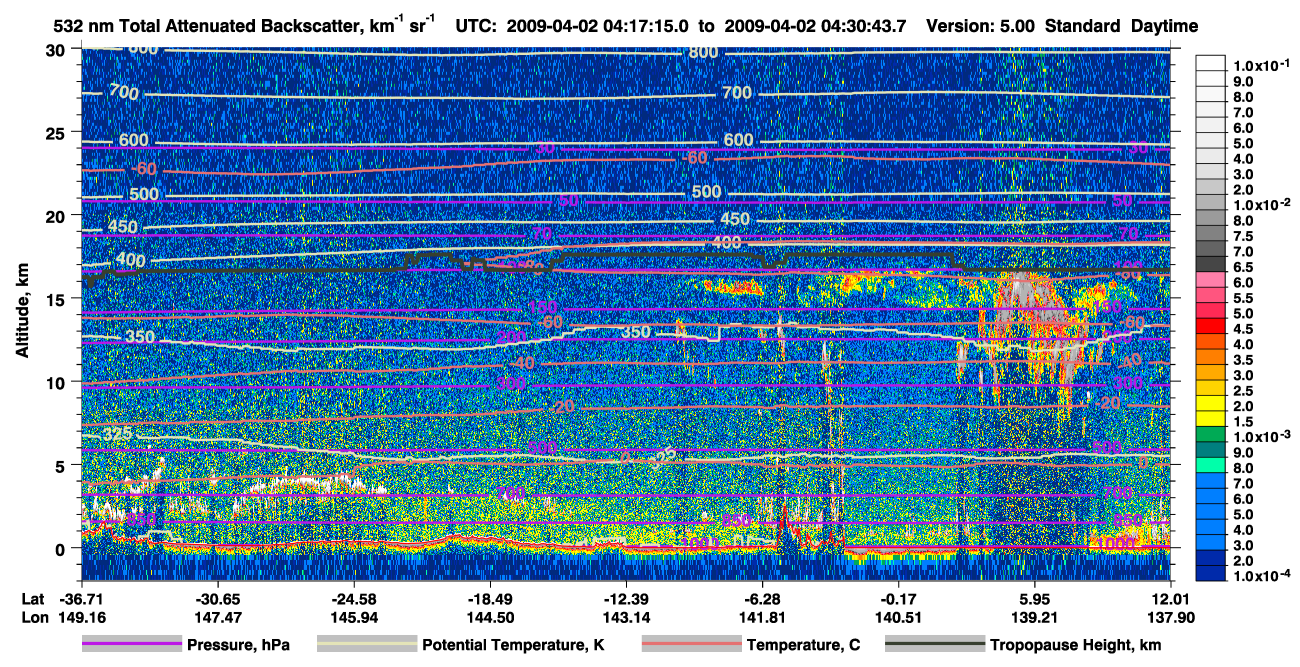Screen dimensions: 1300x667
Task: Click the latitude value '-24.58'
Action: coord(353,598)
